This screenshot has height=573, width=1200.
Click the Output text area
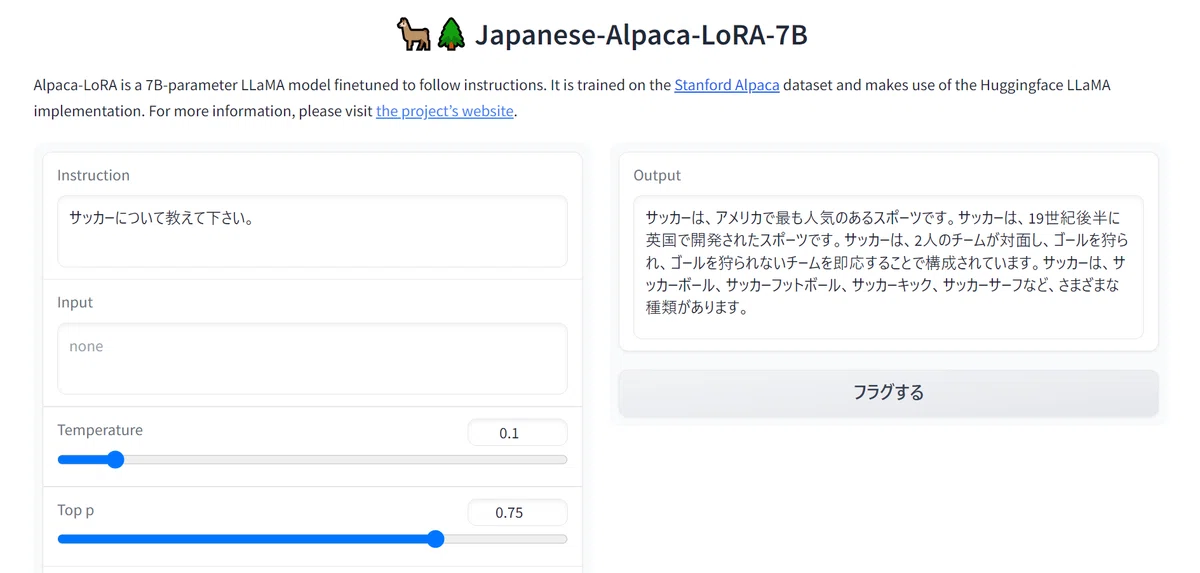[x=888, y=267]
